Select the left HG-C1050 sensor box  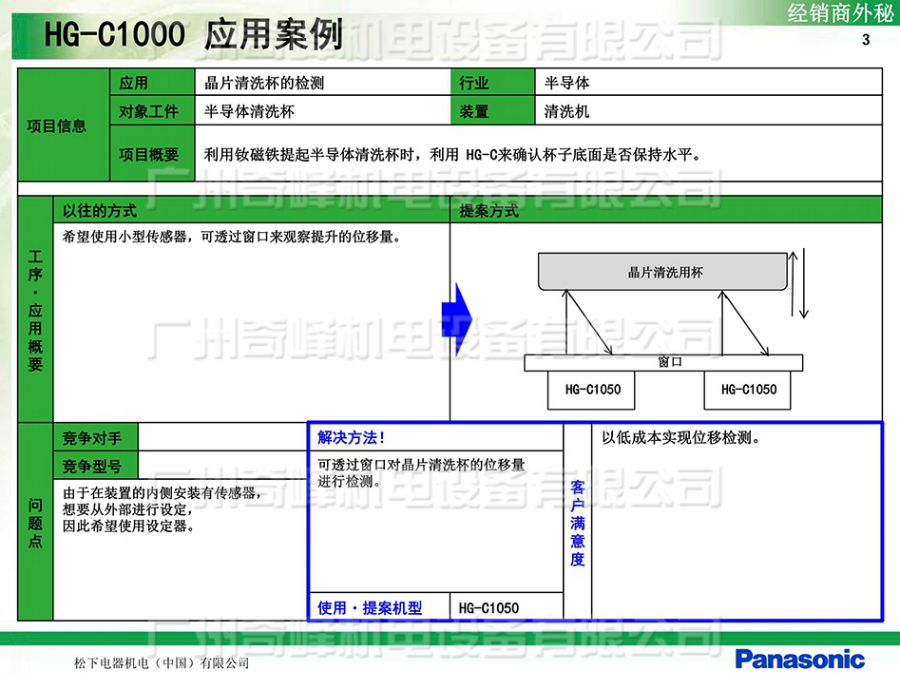[x=592, y=389]
